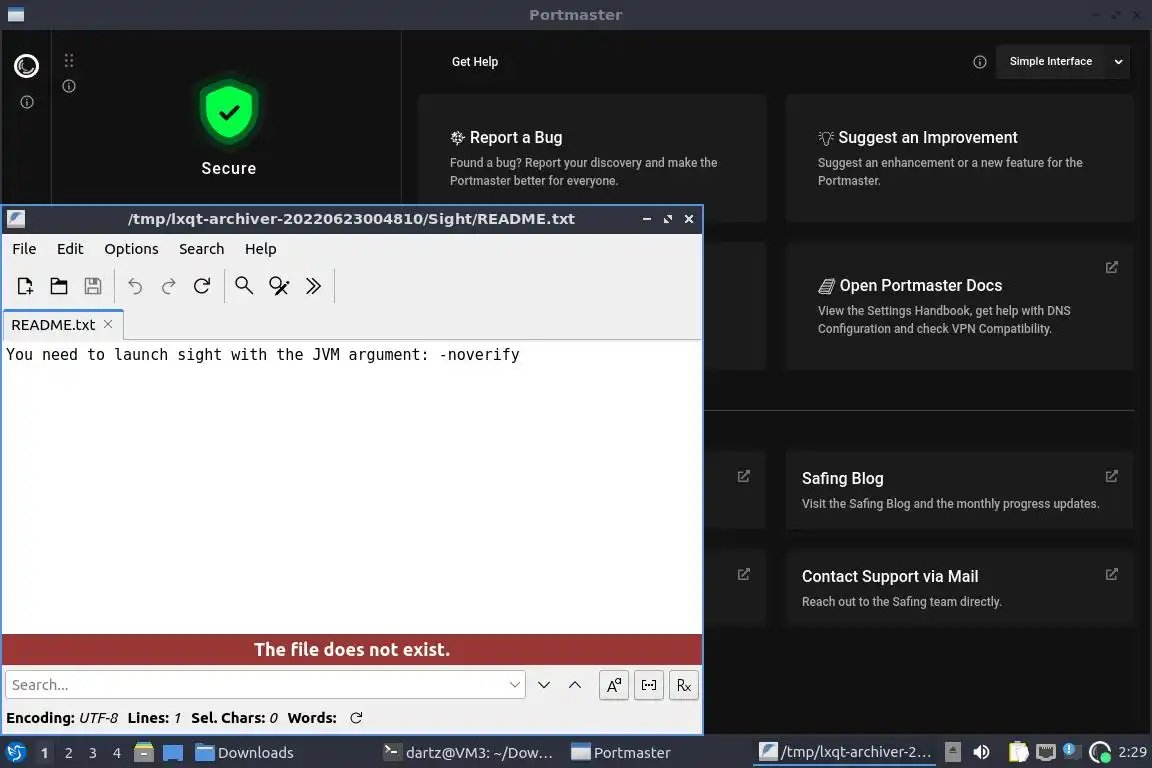Click the grid dots icon beside Secure panel

[69, 60]
